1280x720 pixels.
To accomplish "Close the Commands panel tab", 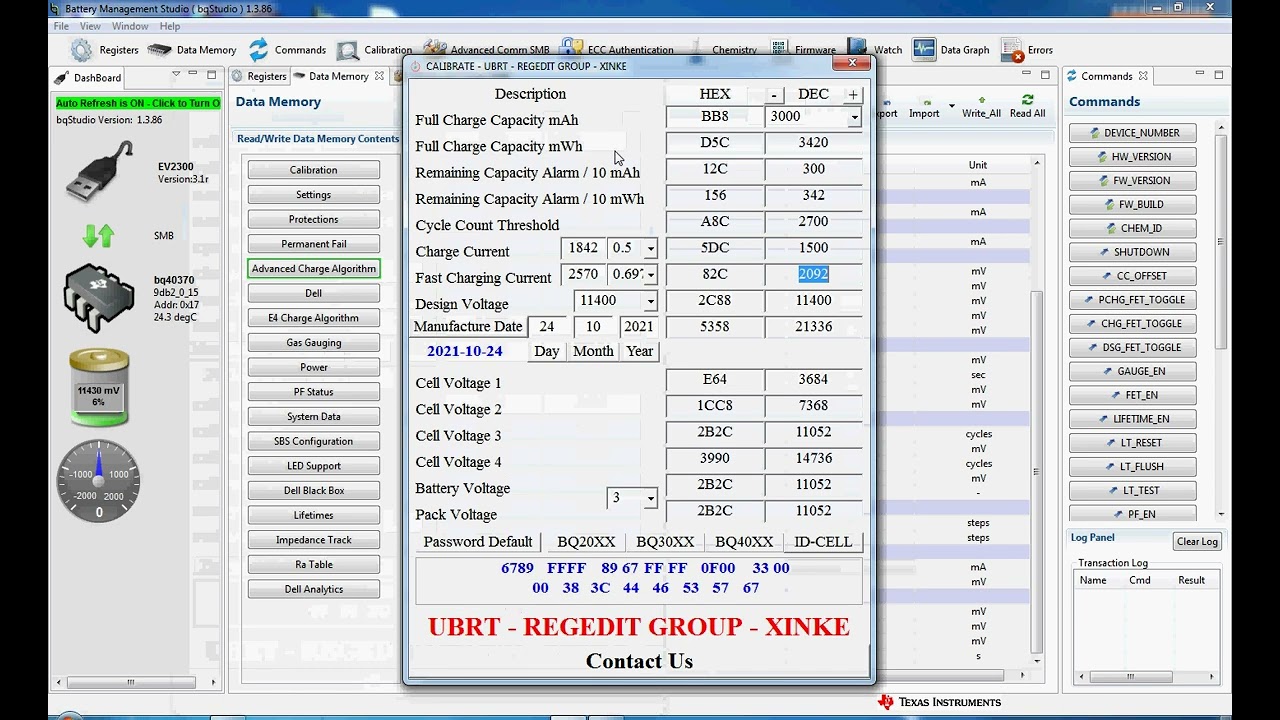I will (1143, 76).
